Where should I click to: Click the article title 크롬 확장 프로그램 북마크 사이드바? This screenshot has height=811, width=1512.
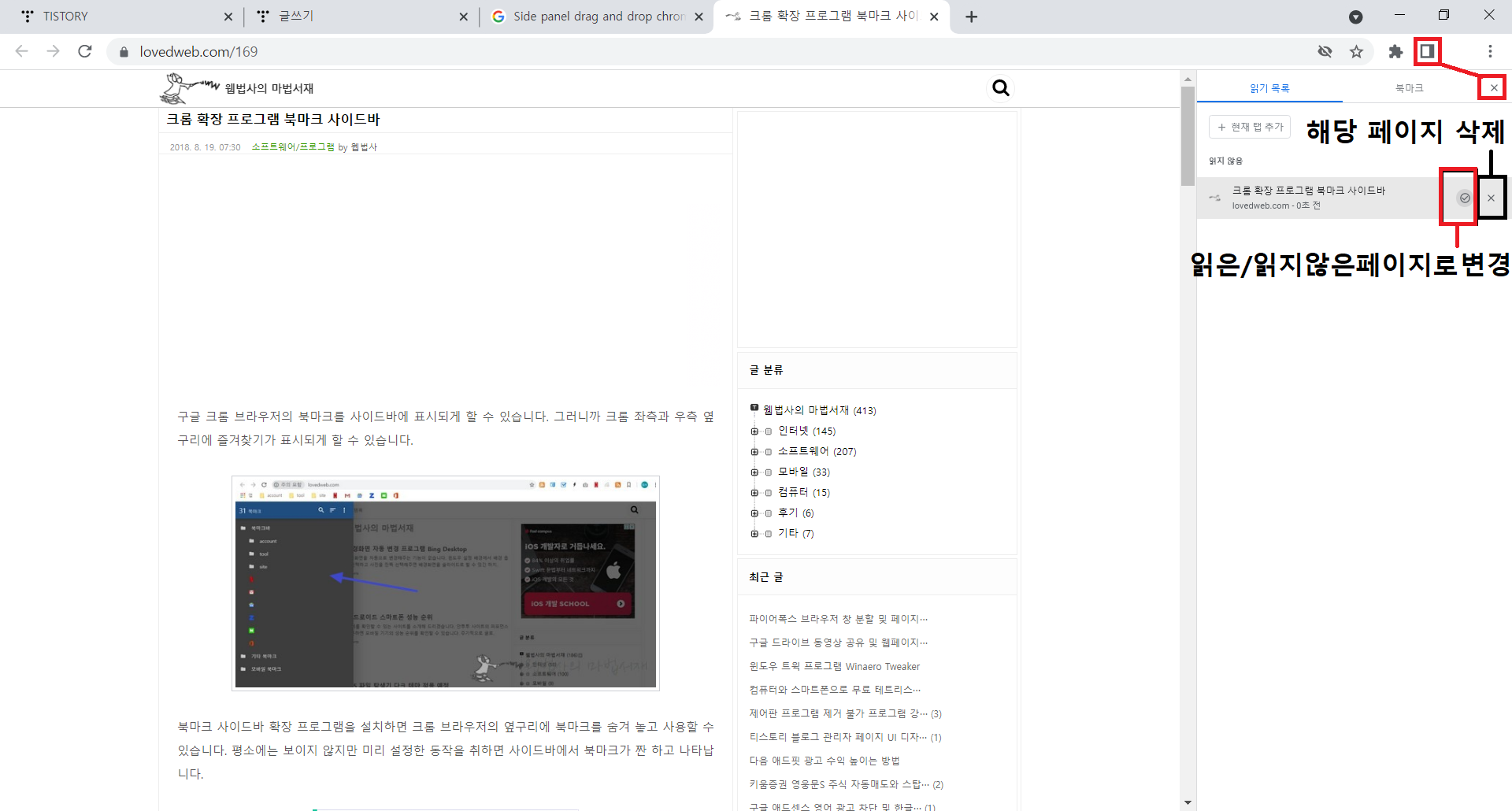[x=272, y=120]
